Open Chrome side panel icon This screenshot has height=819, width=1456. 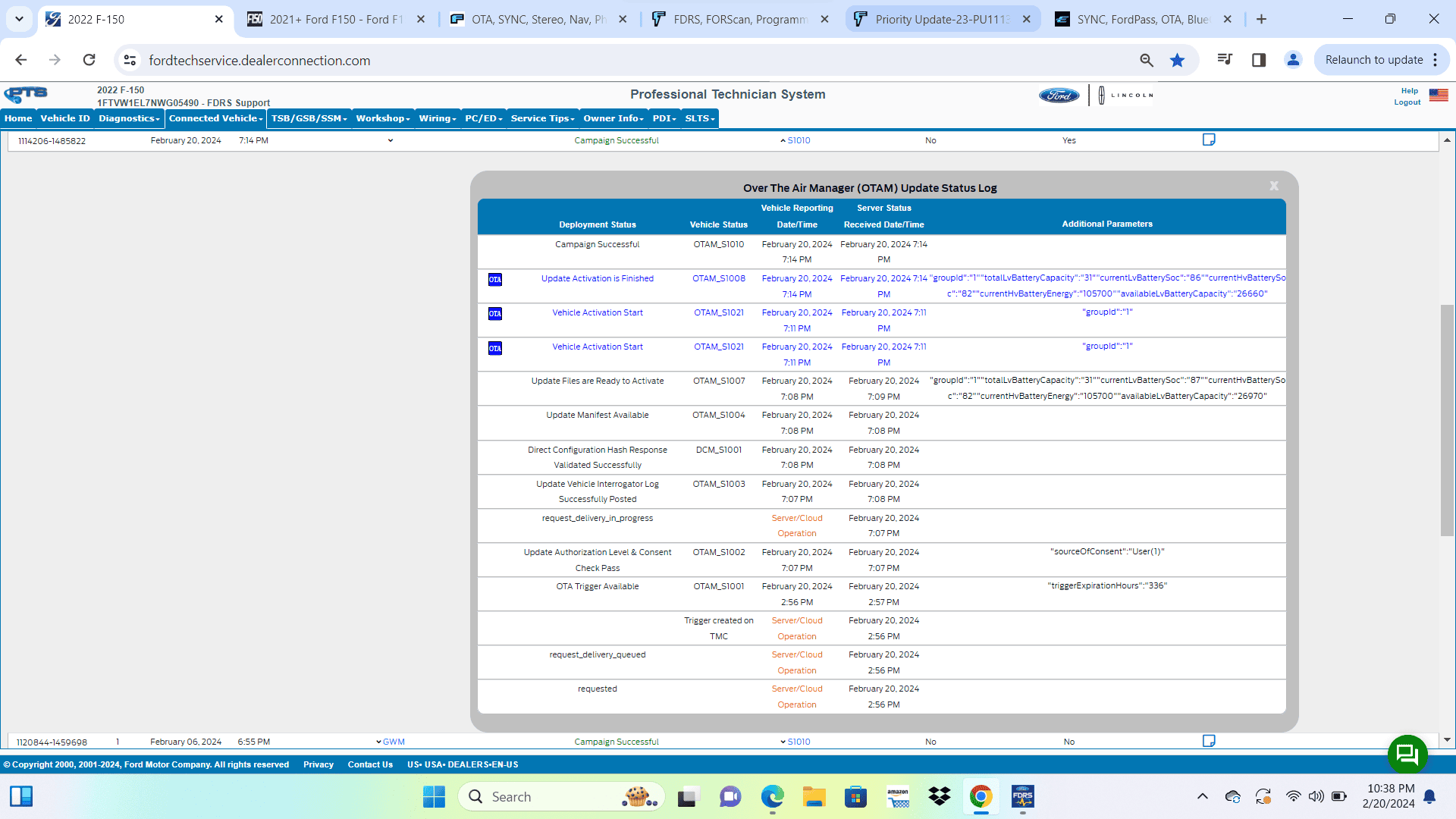(1259, 60)
